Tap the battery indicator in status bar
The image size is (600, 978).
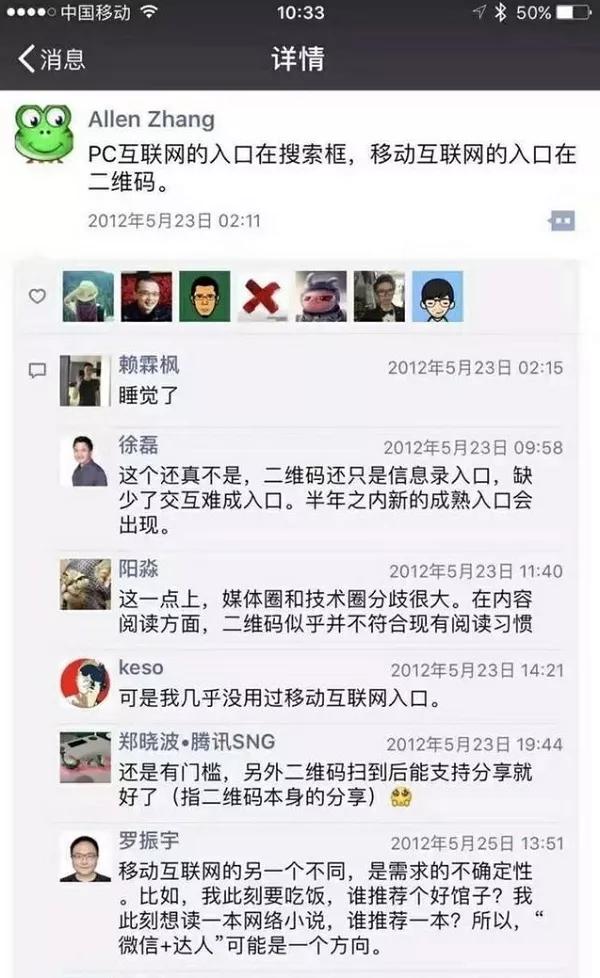tap(573, 12)
